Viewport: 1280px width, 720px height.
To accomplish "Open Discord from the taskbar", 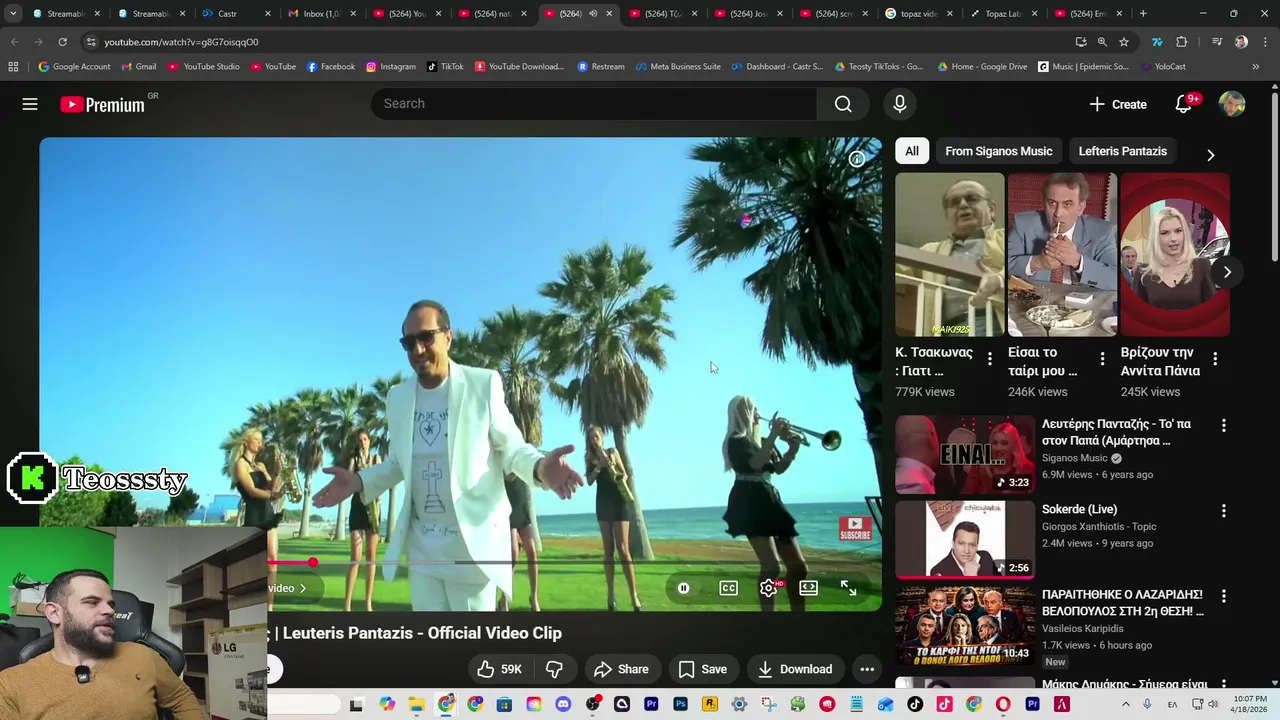I will [x=563, y=704].
